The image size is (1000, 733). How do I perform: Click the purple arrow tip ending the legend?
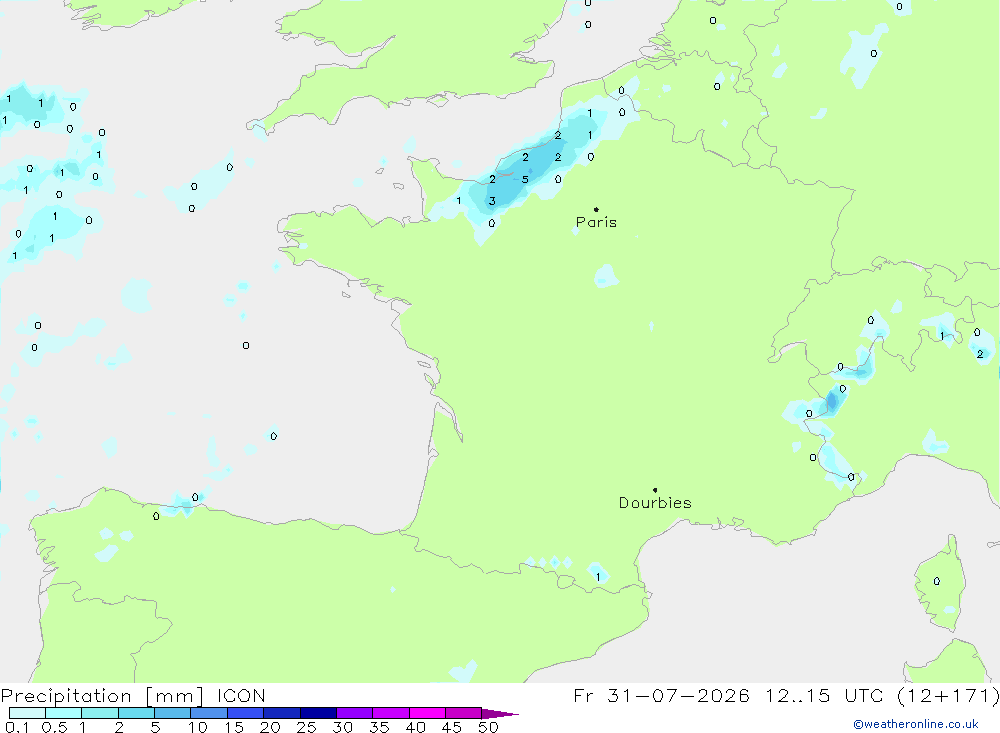(500, 713)
